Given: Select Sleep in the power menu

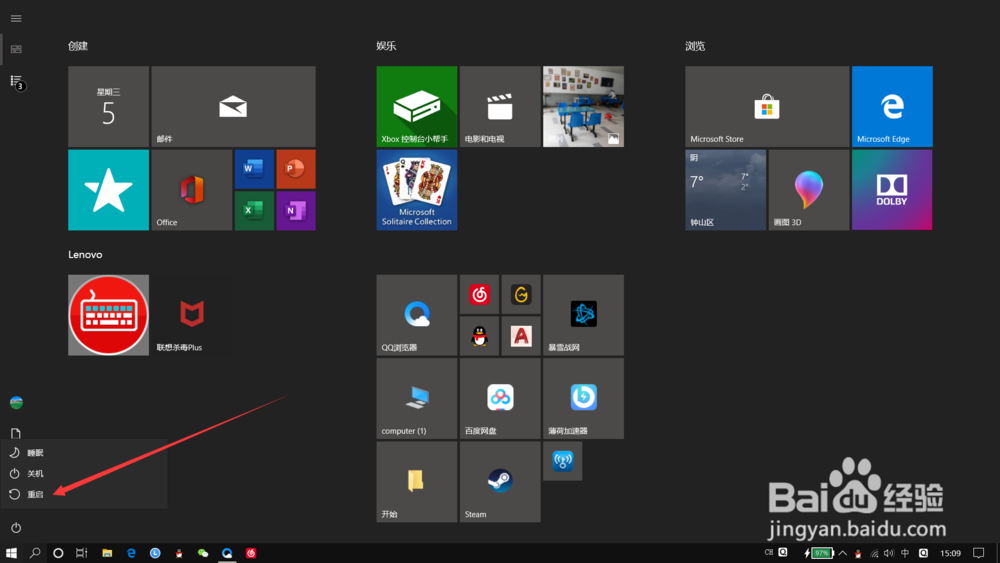Looking at the screenshot, I should (84, 453).
